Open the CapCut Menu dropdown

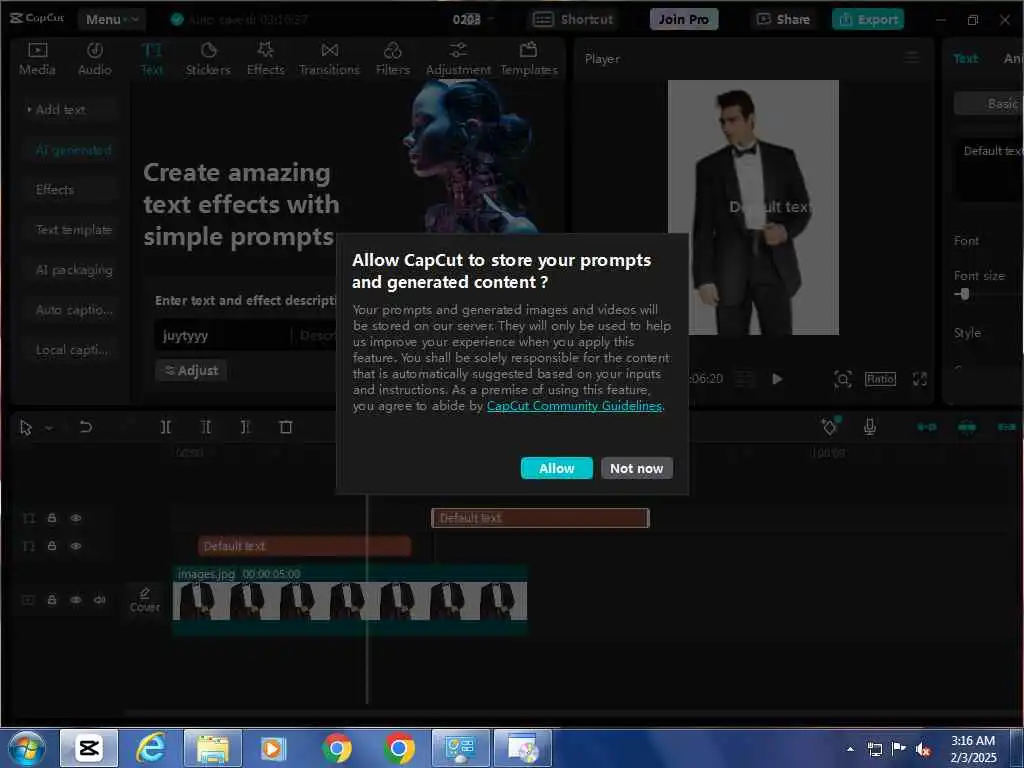(x=112, y=20)
